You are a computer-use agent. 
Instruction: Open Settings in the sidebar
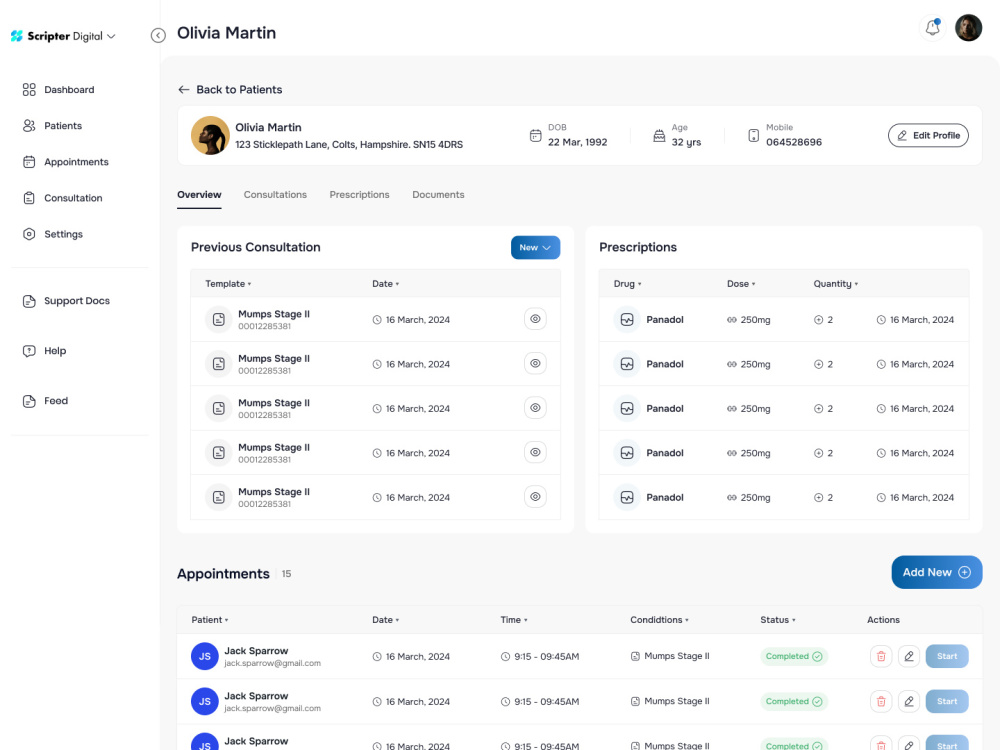point(52,234)
